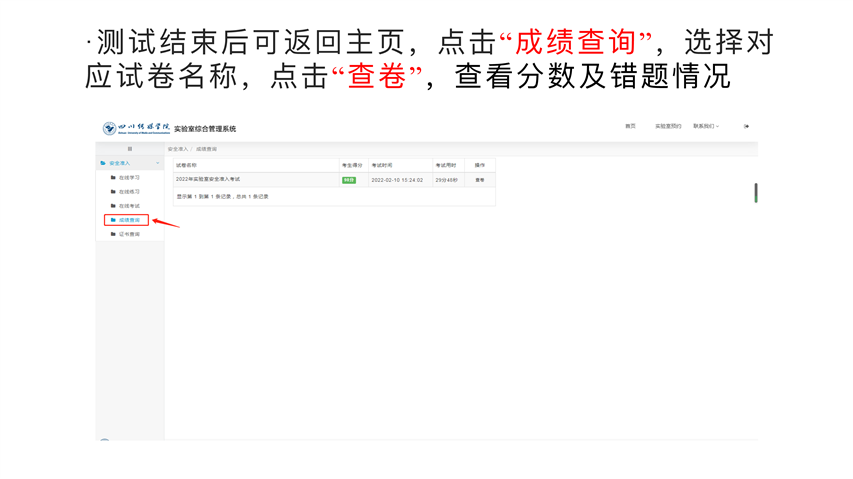Image resolution: width=853 pixels, height=479 pixels.
Task: Click the sidebar collapse hamburger icon
Action: click(129, 149)
